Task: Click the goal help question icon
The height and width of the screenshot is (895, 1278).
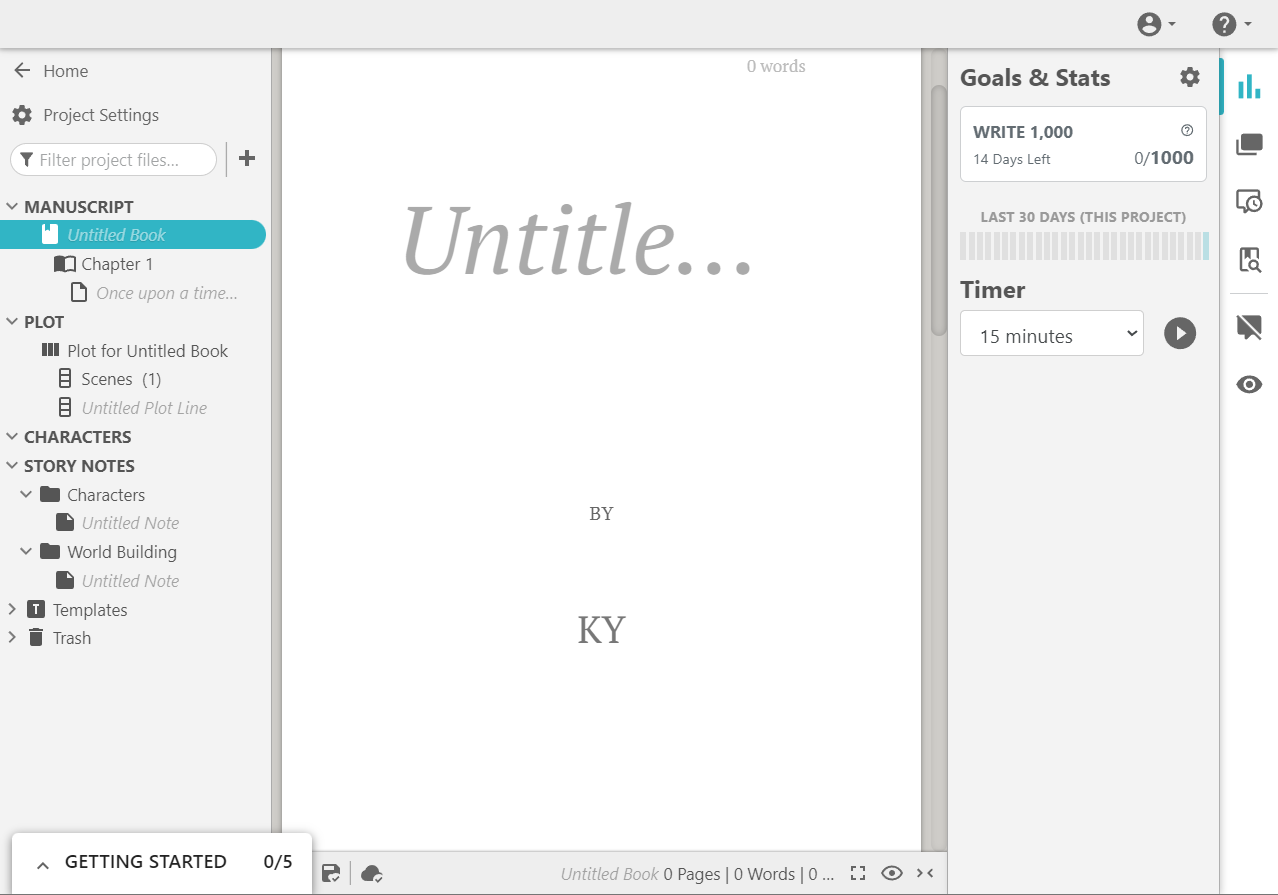Action: pyautogui.click(x=1187, y=130)
